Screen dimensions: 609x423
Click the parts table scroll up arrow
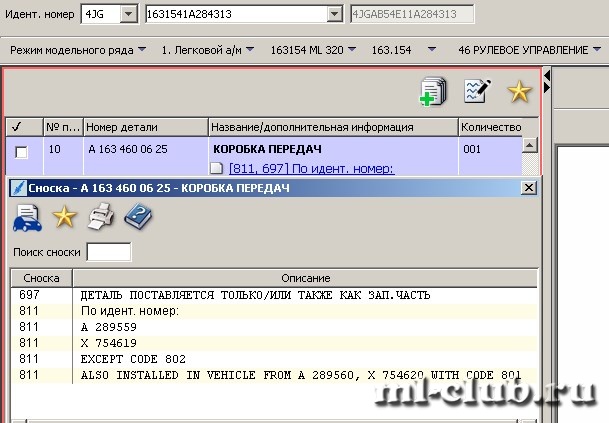tap(530, 145)
